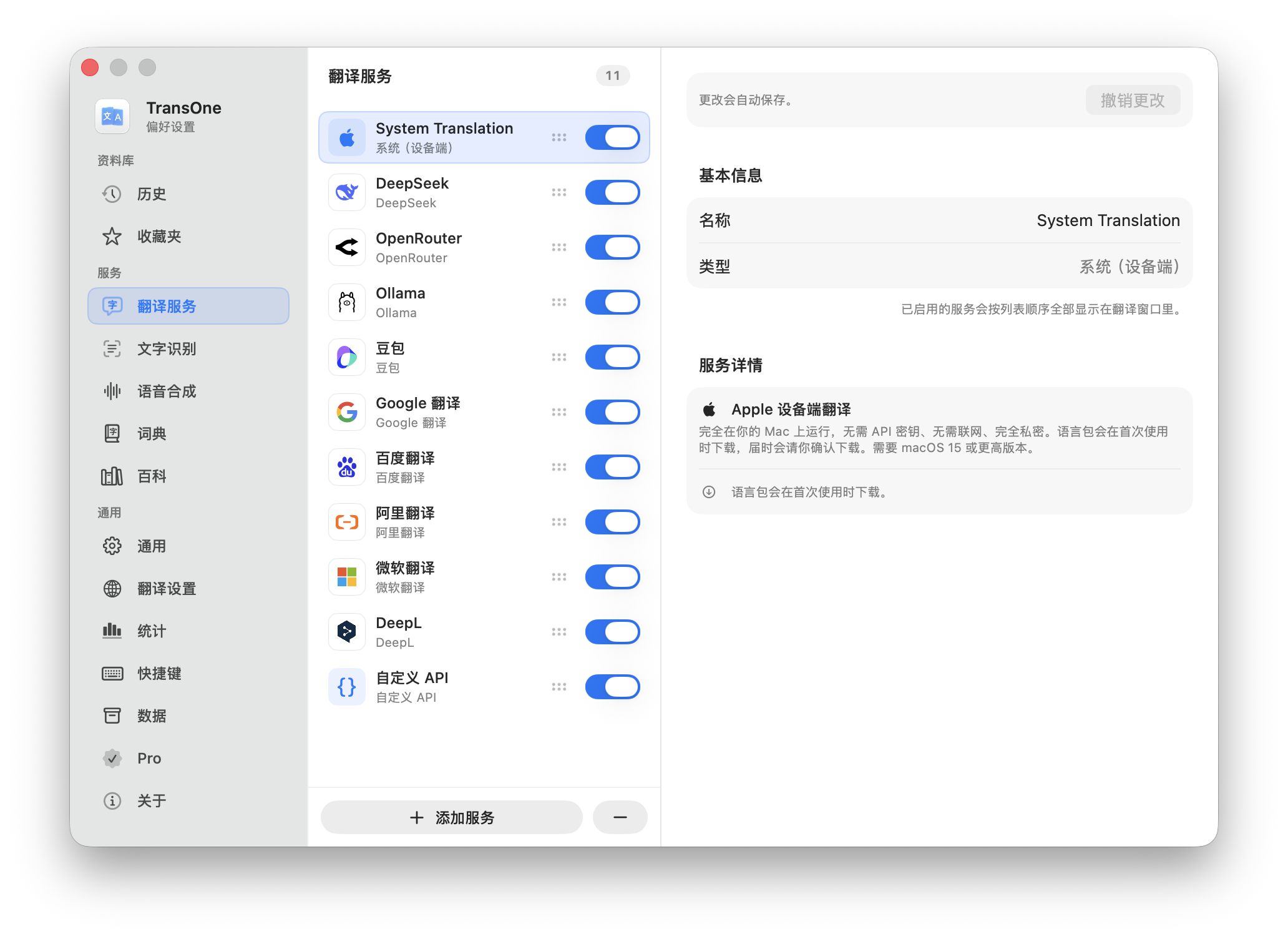Open 语音合成 settings
The image size is (1288, 939).
(188, 391)
